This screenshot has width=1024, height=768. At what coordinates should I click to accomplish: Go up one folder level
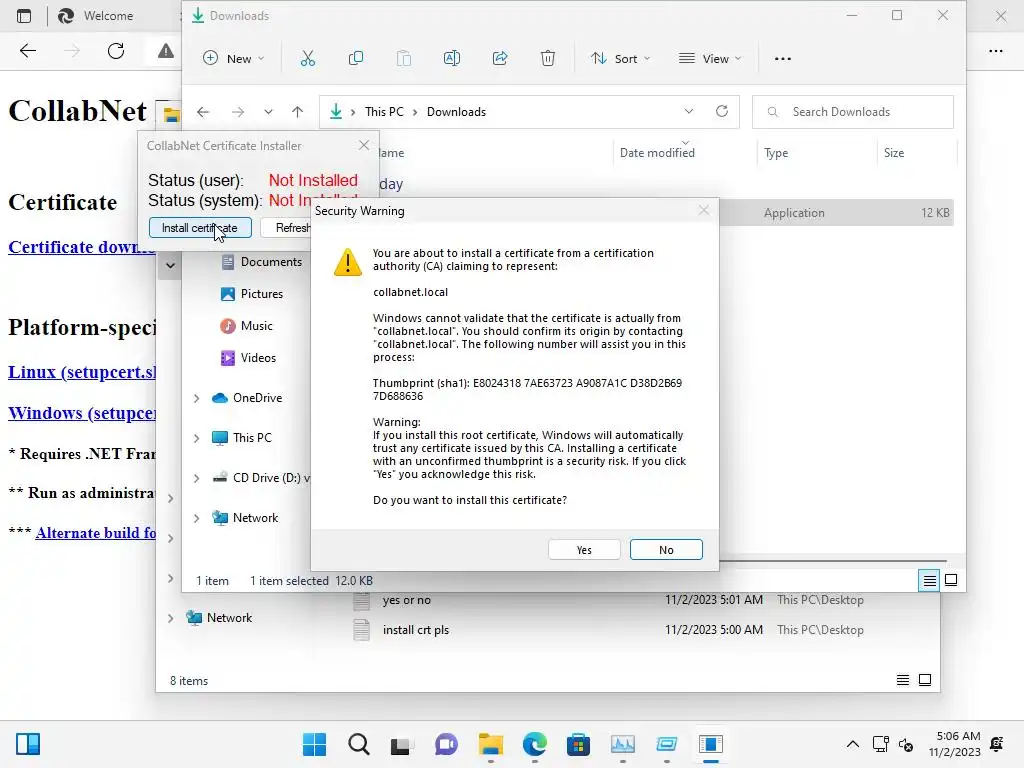(x=297, y=112)
